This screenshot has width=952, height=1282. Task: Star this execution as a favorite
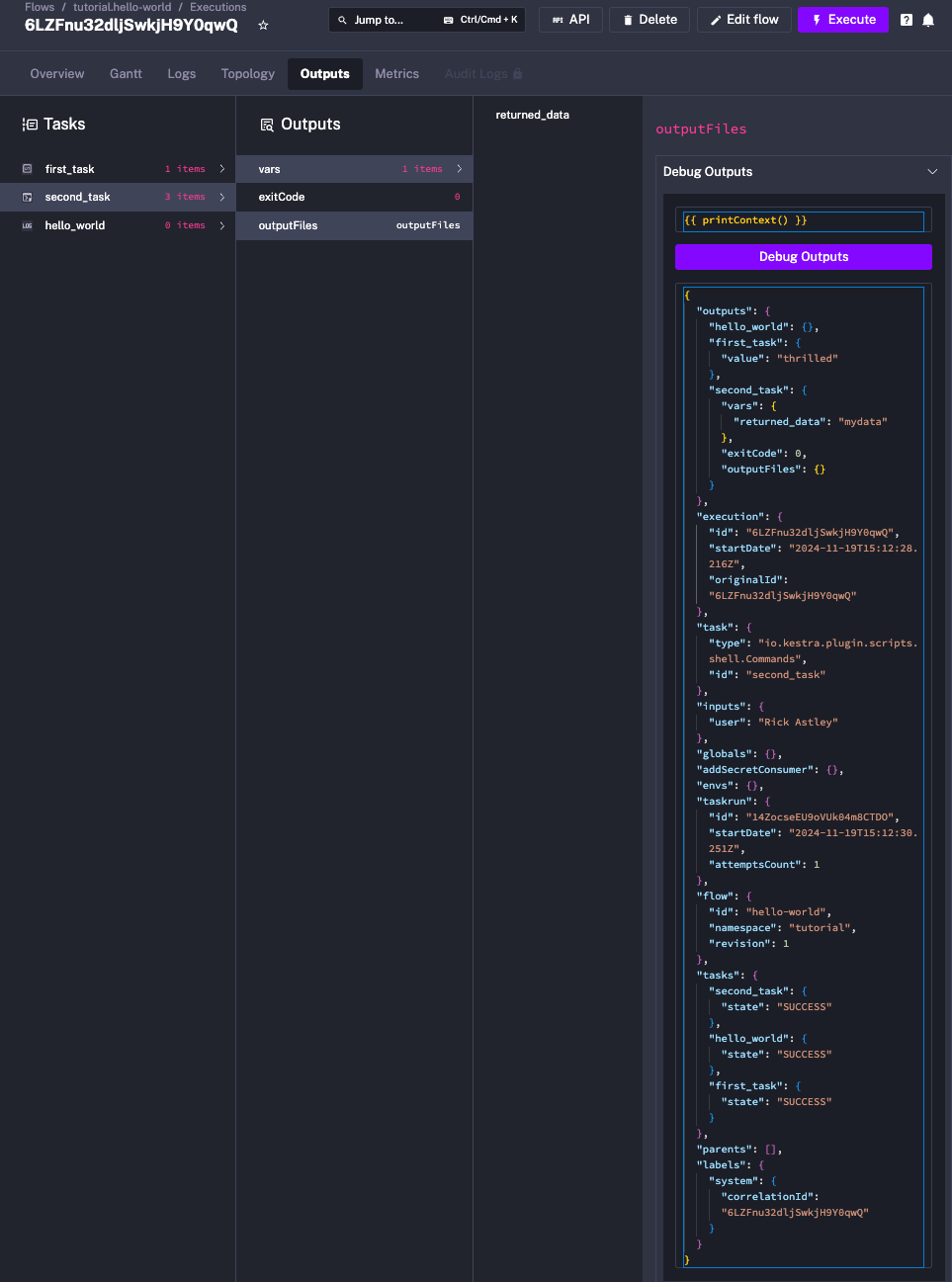tap(263, 26)
